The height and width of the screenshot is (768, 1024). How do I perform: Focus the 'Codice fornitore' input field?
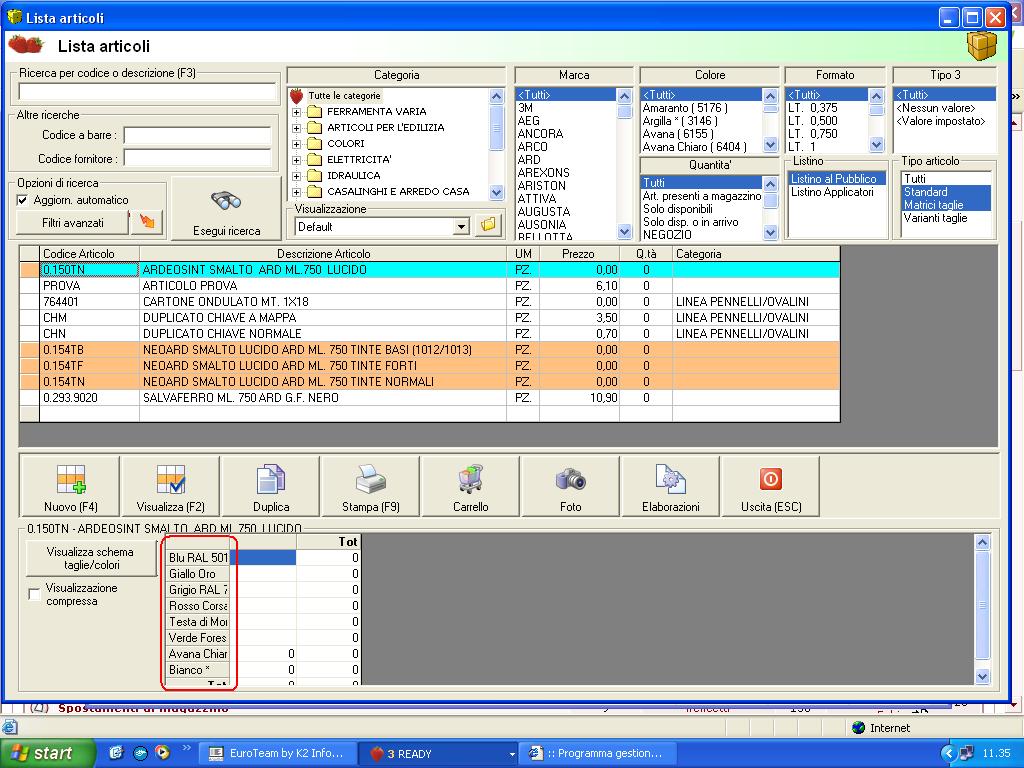click(x=197, y=159)
